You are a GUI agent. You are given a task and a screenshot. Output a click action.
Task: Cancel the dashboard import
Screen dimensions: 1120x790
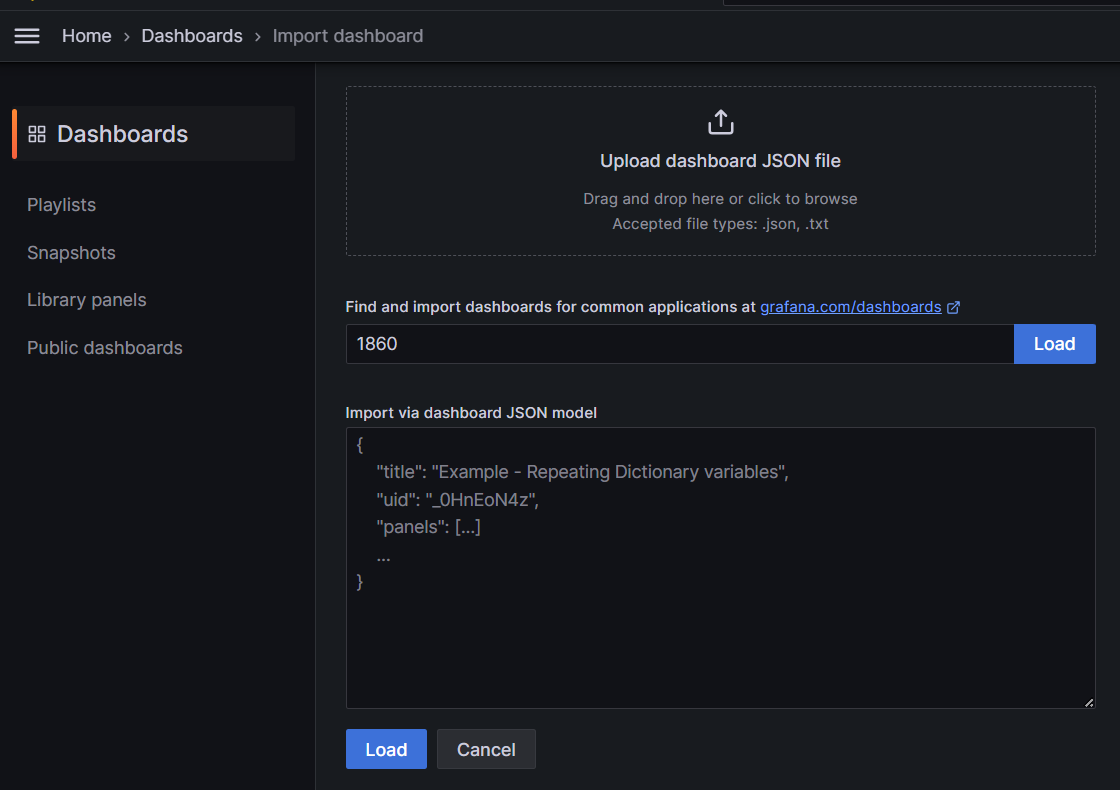(x=486, y=748)
